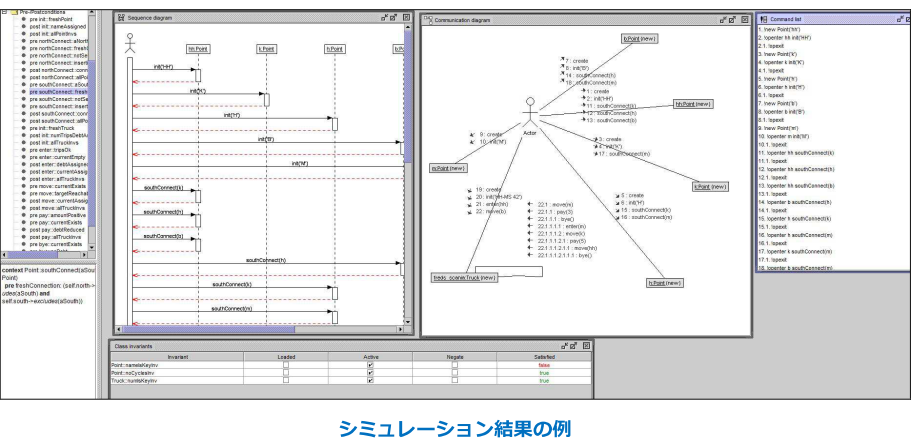Click Sequence diagram vertical scroll-down arrow
The width and height of the screenshot is (911, 447).
point(408,321)
